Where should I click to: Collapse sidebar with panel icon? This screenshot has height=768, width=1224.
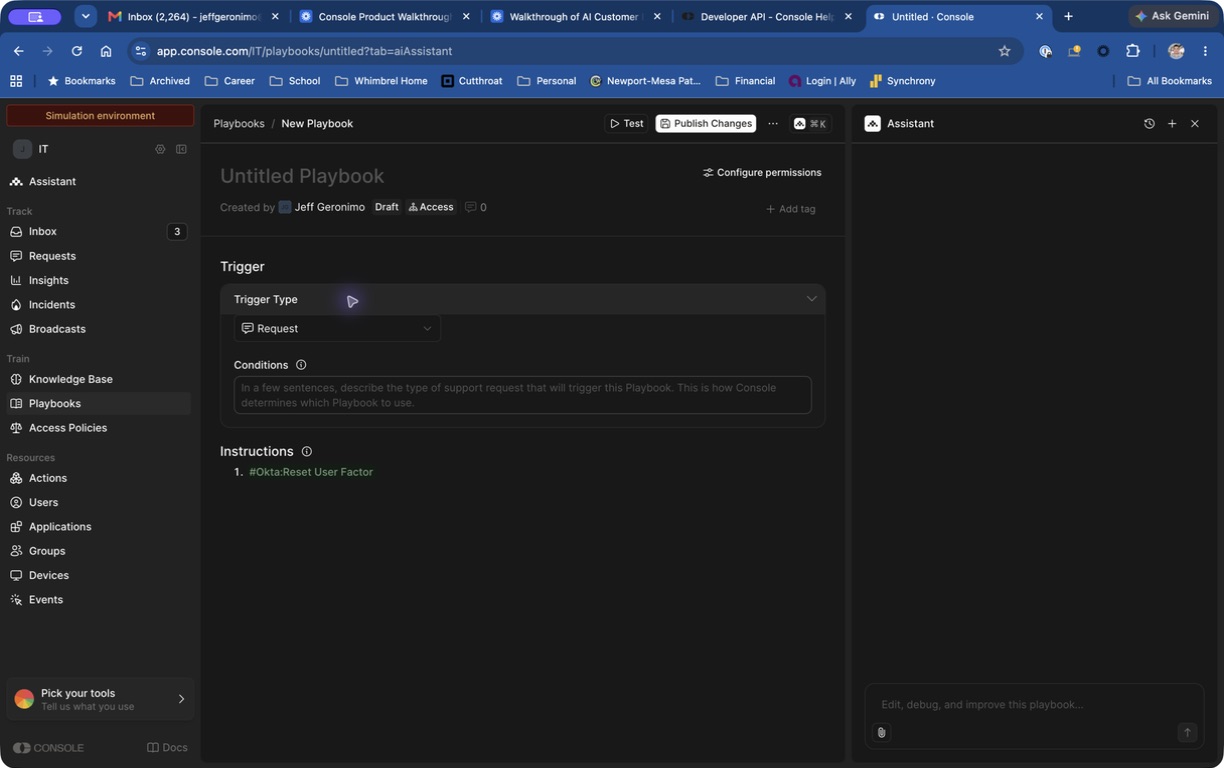pyautogui.click(x=181, y=149)
